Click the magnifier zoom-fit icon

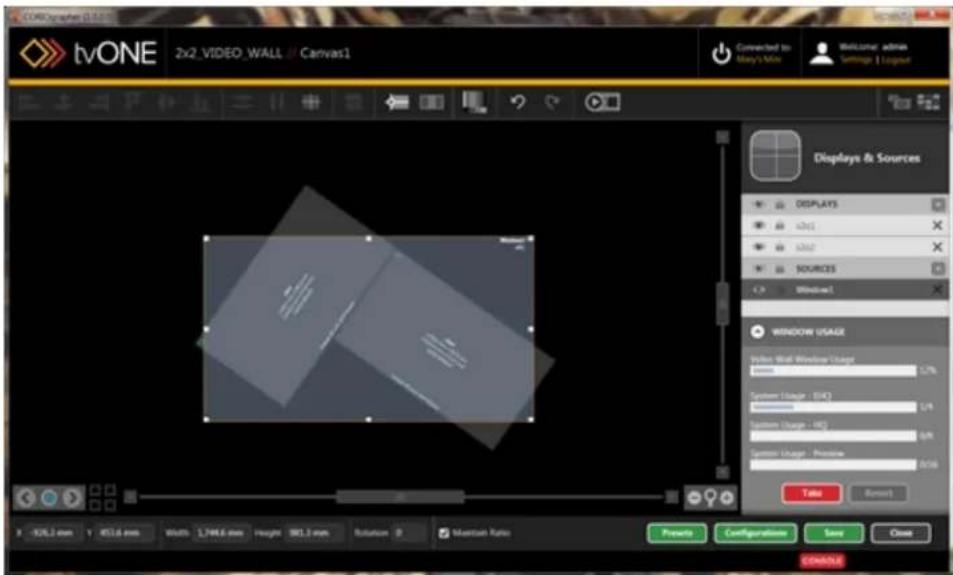coord(710,498)
